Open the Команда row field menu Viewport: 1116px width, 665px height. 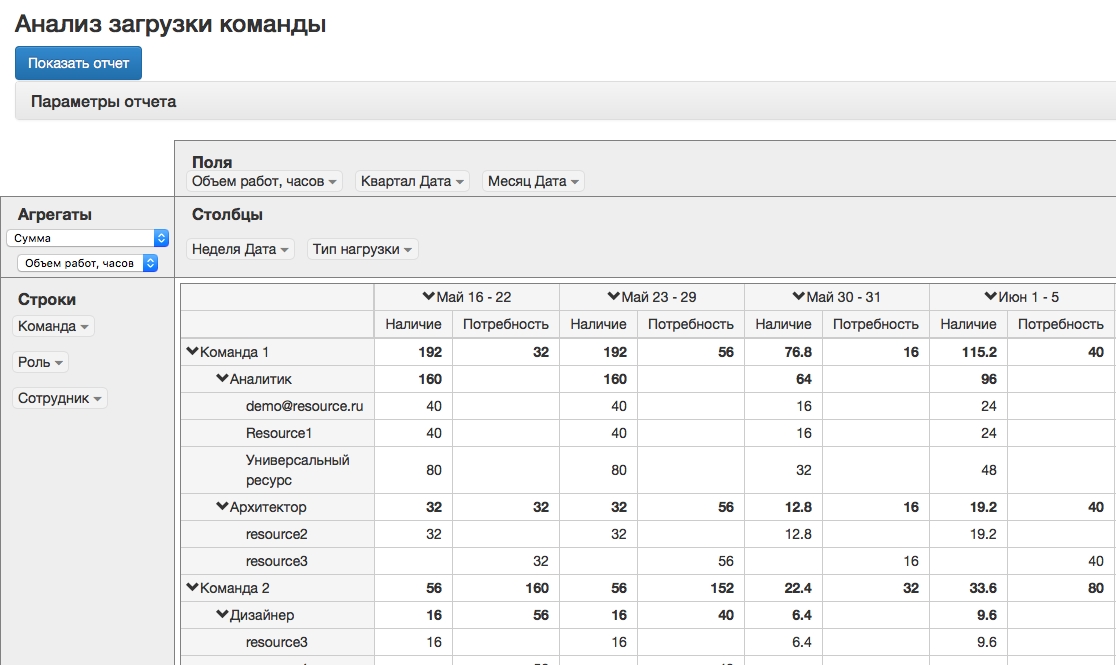pos(54,326)
